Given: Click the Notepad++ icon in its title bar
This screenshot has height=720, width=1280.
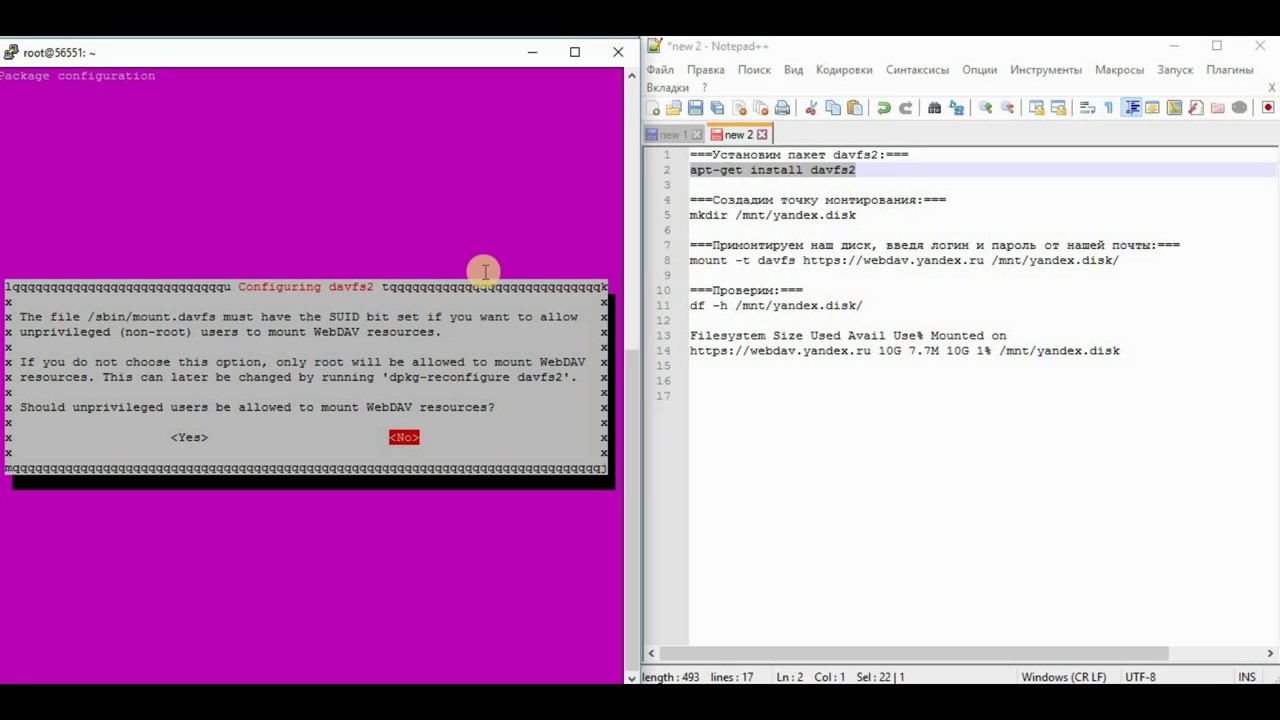Looking at the screenshot, I should click(x=654, y=46).
